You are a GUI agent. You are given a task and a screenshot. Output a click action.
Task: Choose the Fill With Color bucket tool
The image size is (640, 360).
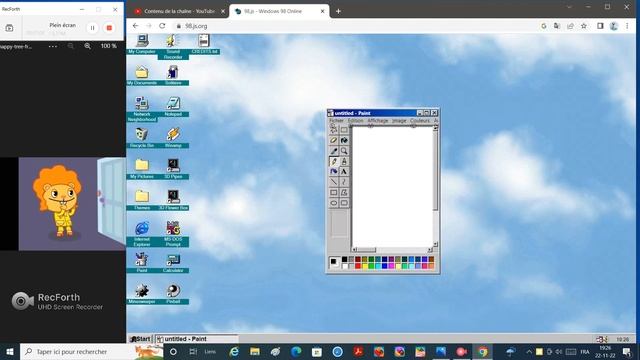[x=344, y=140]
